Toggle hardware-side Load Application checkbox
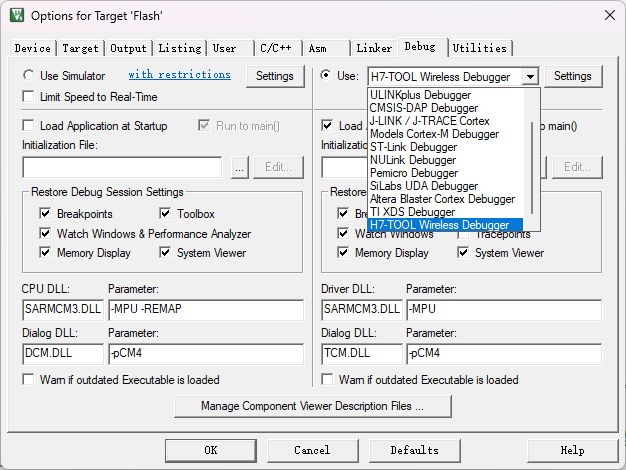Image resolution: width=626 pixels, height=470 pixels. coord(327,126)
